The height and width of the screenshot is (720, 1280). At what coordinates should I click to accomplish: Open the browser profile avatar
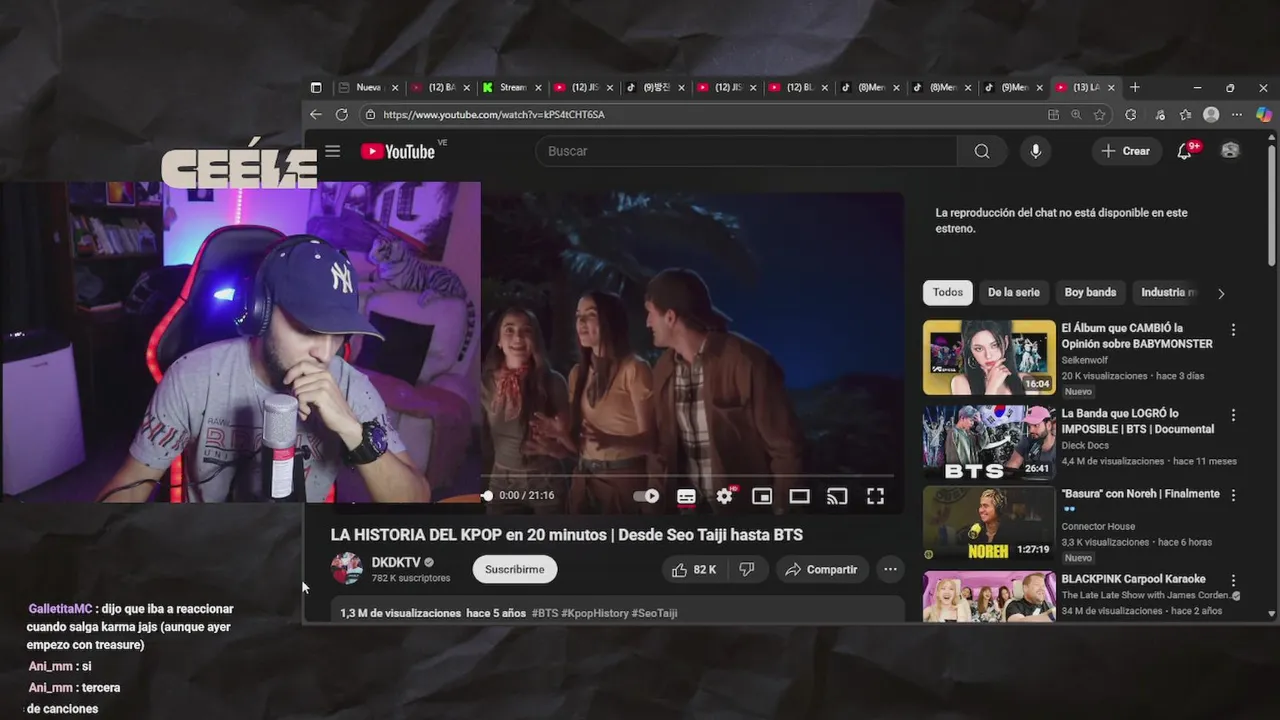1211,115
